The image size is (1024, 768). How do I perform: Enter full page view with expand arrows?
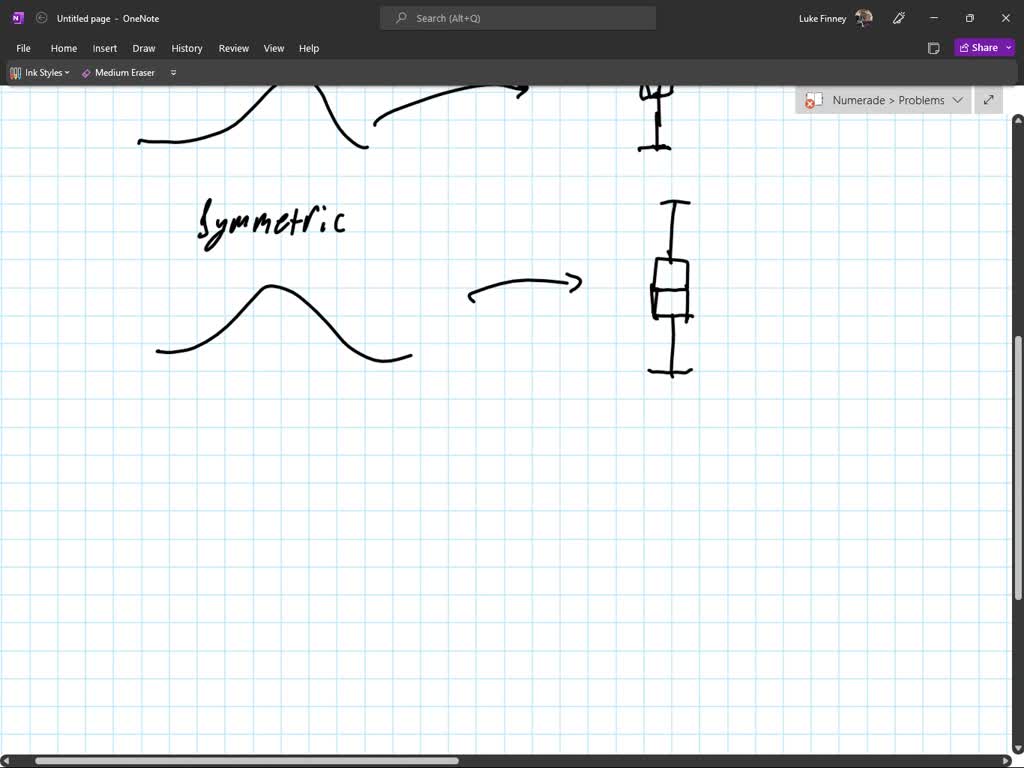coord(988,100)
